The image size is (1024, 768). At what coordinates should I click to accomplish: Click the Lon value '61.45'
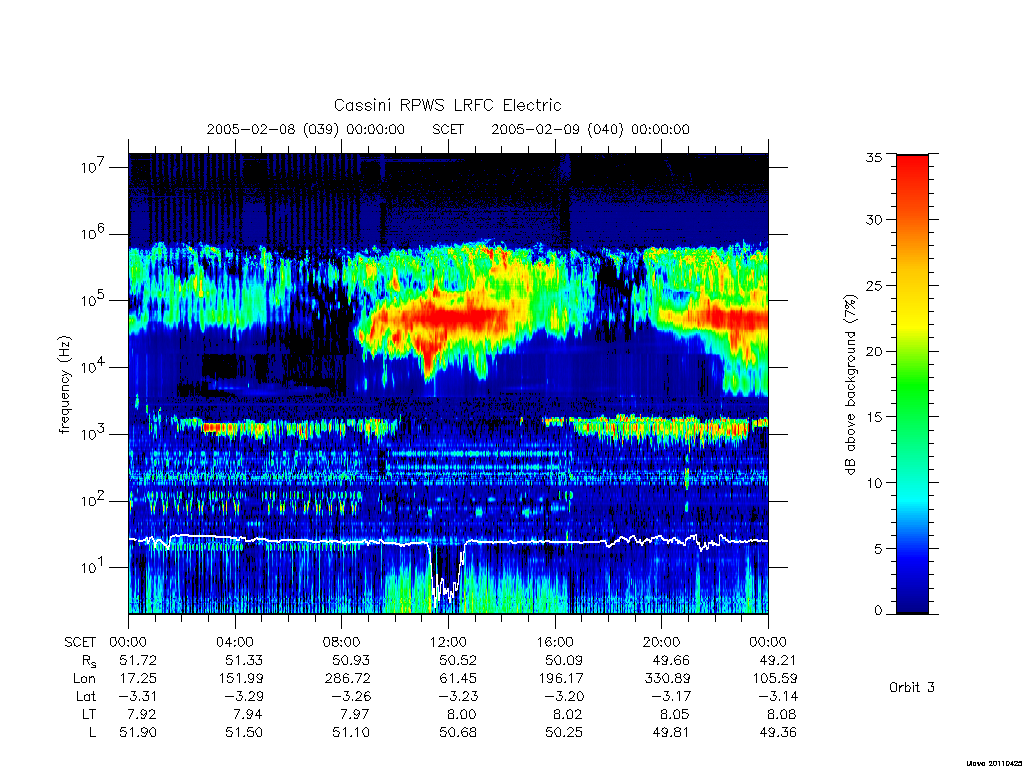click(458, 679)
